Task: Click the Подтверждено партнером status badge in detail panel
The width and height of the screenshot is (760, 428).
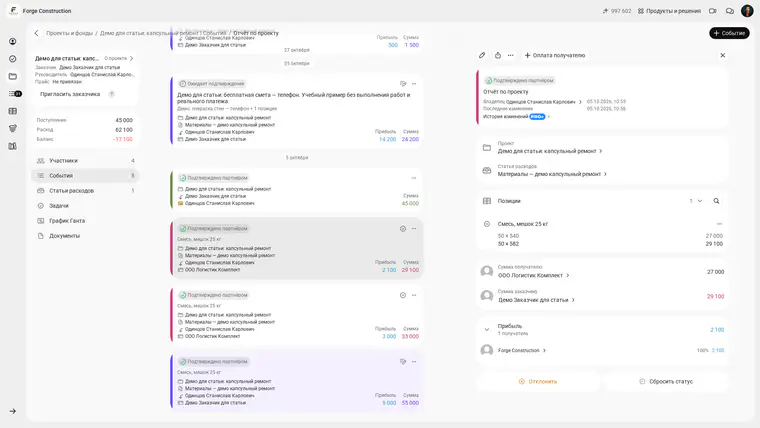Action: click(x=520, y=80)
